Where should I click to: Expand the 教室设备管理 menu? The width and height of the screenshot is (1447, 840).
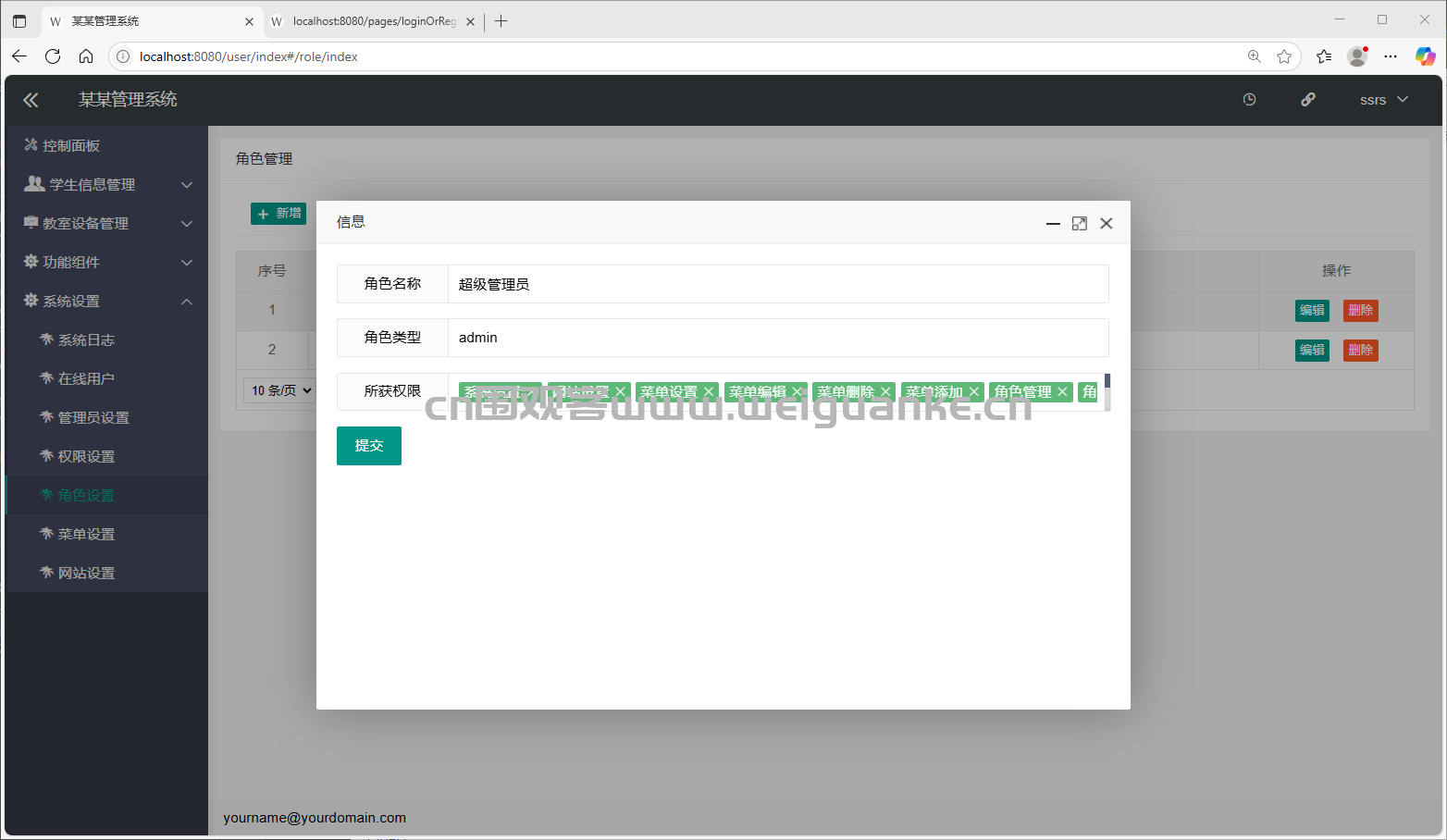pos(107,223)
